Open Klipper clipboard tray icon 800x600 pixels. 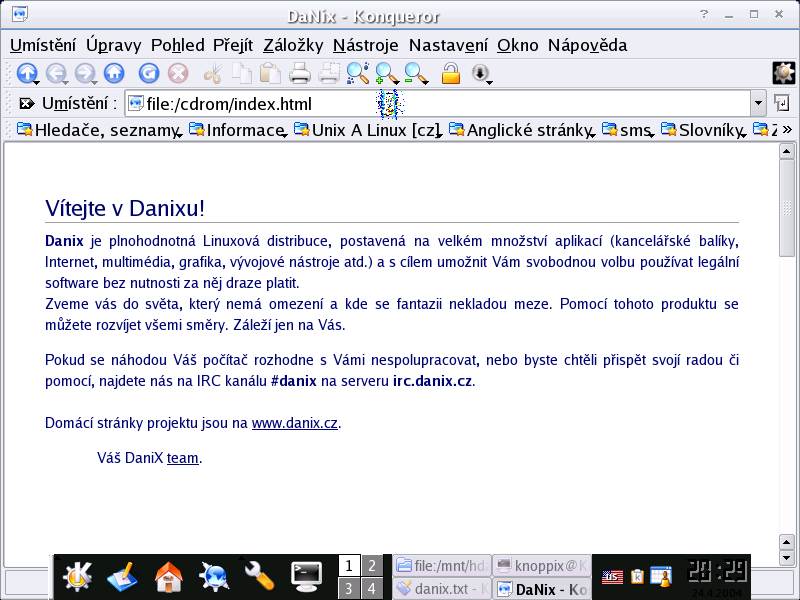637,577
